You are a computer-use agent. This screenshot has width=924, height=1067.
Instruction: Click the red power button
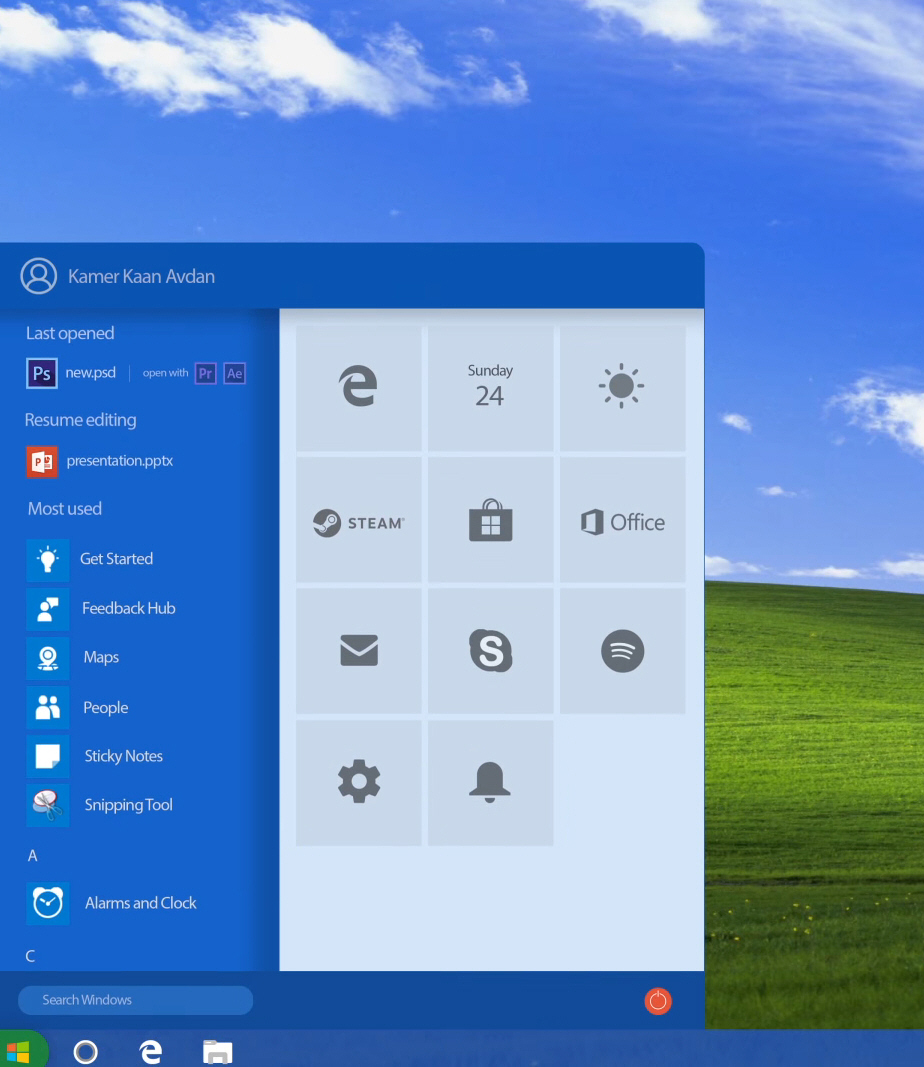point(658,1000)
